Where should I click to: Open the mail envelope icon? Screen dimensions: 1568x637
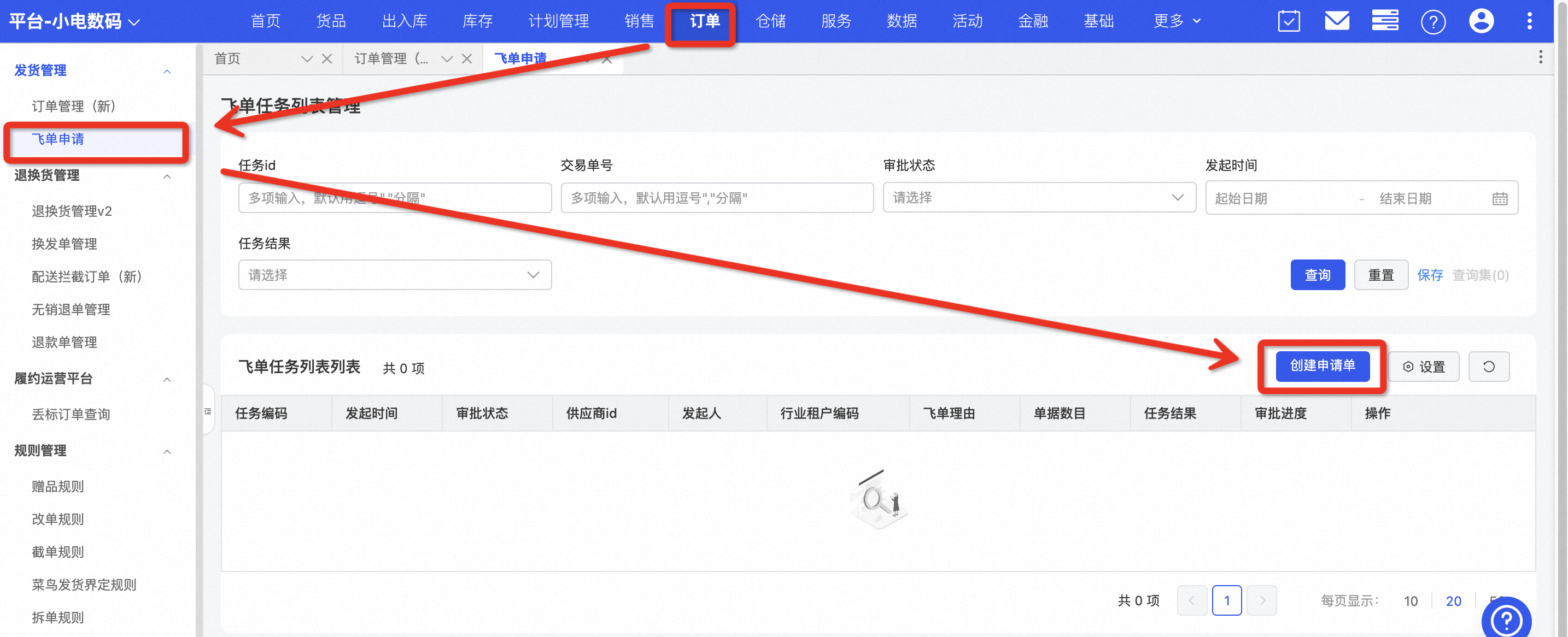(x=1337, y=21)
